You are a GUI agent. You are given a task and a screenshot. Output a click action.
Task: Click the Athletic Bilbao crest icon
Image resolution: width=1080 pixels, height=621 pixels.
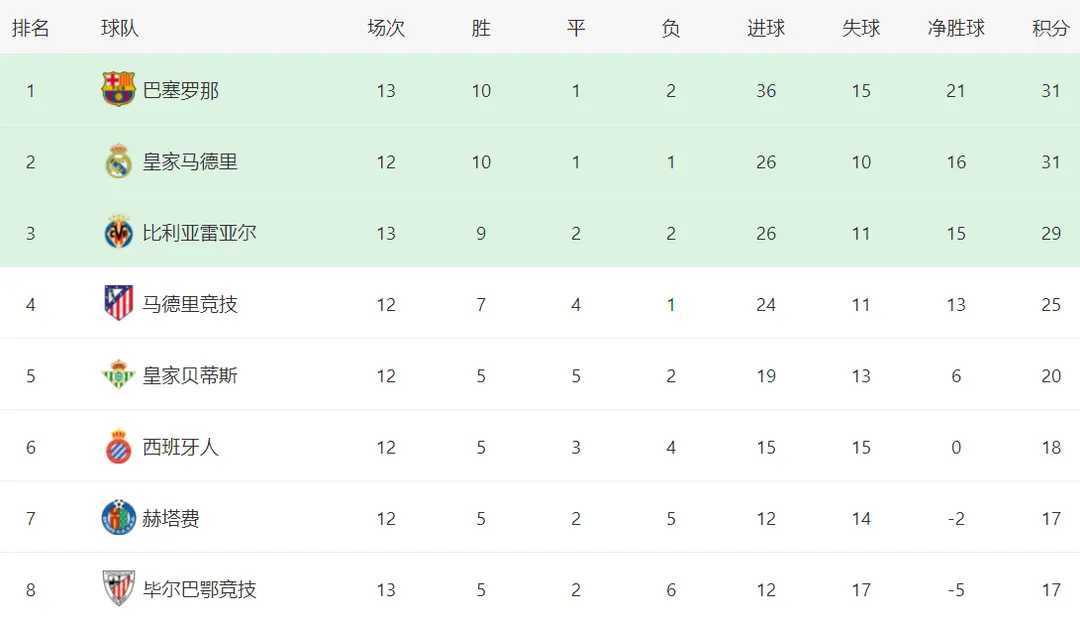click(118, 589)
